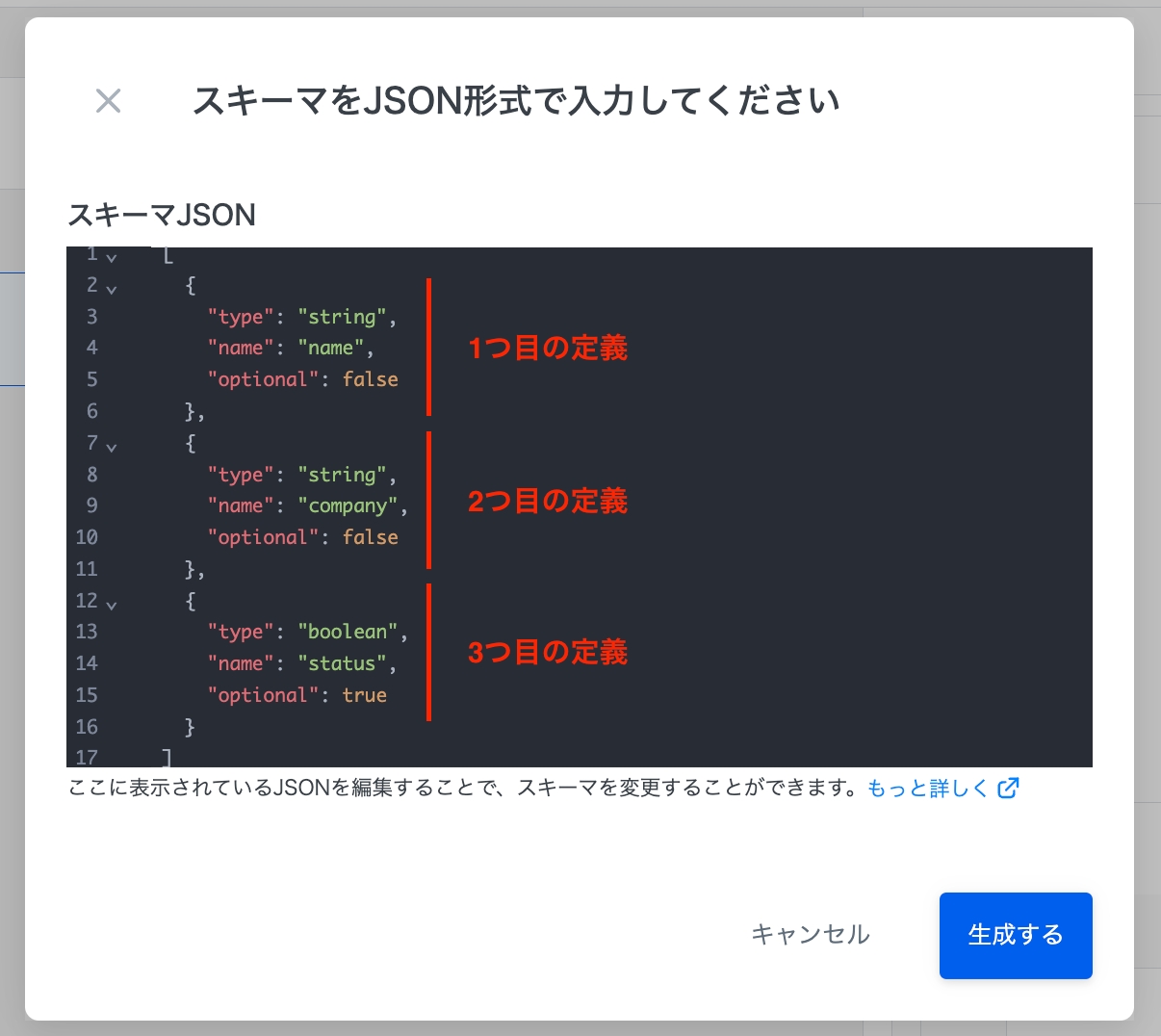Collapse the first object fold arrow on line 2

tap(112, 288)
